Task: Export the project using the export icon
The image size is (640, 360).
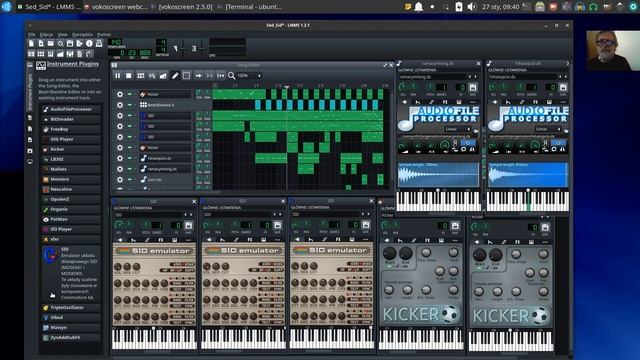Action: [80, 44]
